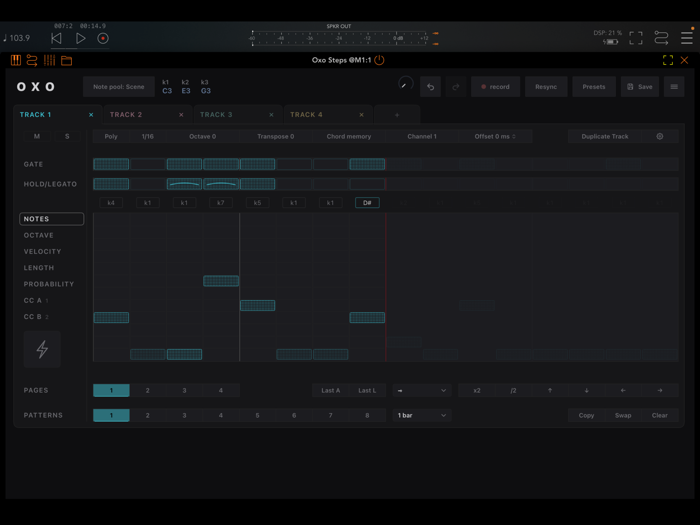Open the track settings gear icon
The height and width of the screenshot is (525, 700).
660,136
